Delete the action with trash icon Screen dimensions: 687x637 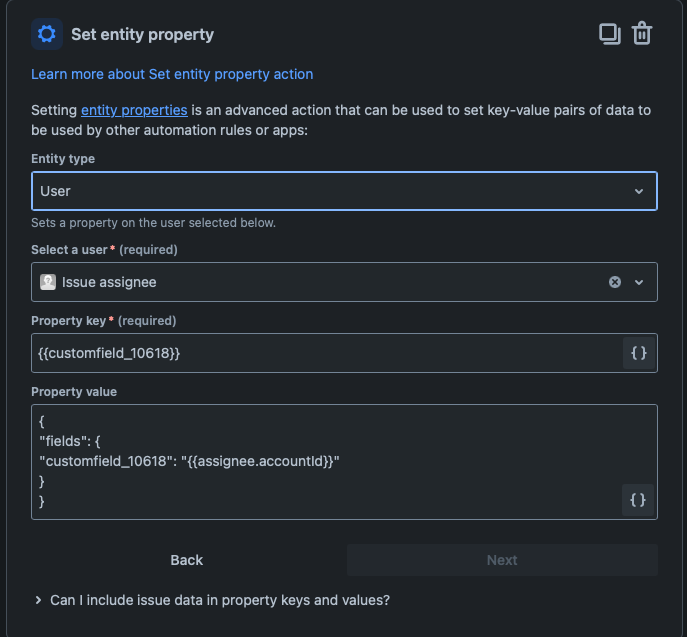[642, 33]
